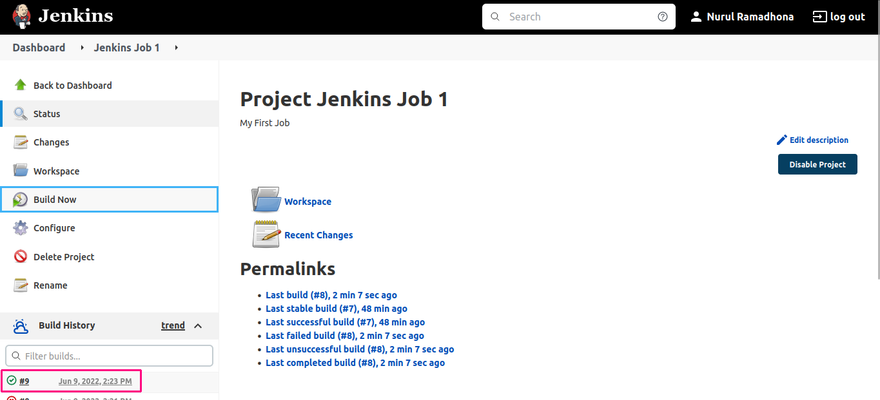
Task: Click the Permalinks heading
Action: (288, 269)
